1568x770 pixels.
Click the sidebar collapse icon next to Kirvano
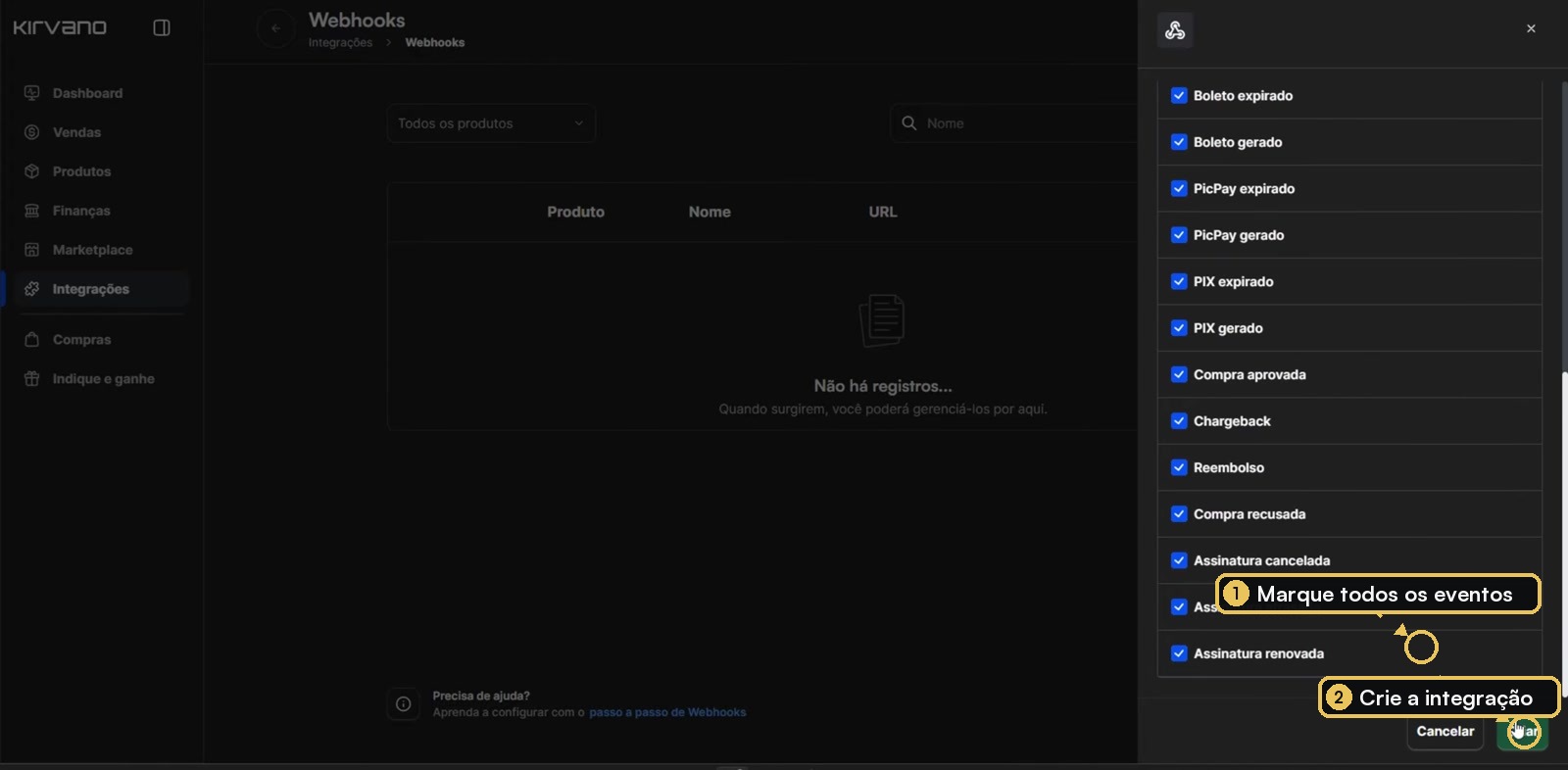[162, 27]
